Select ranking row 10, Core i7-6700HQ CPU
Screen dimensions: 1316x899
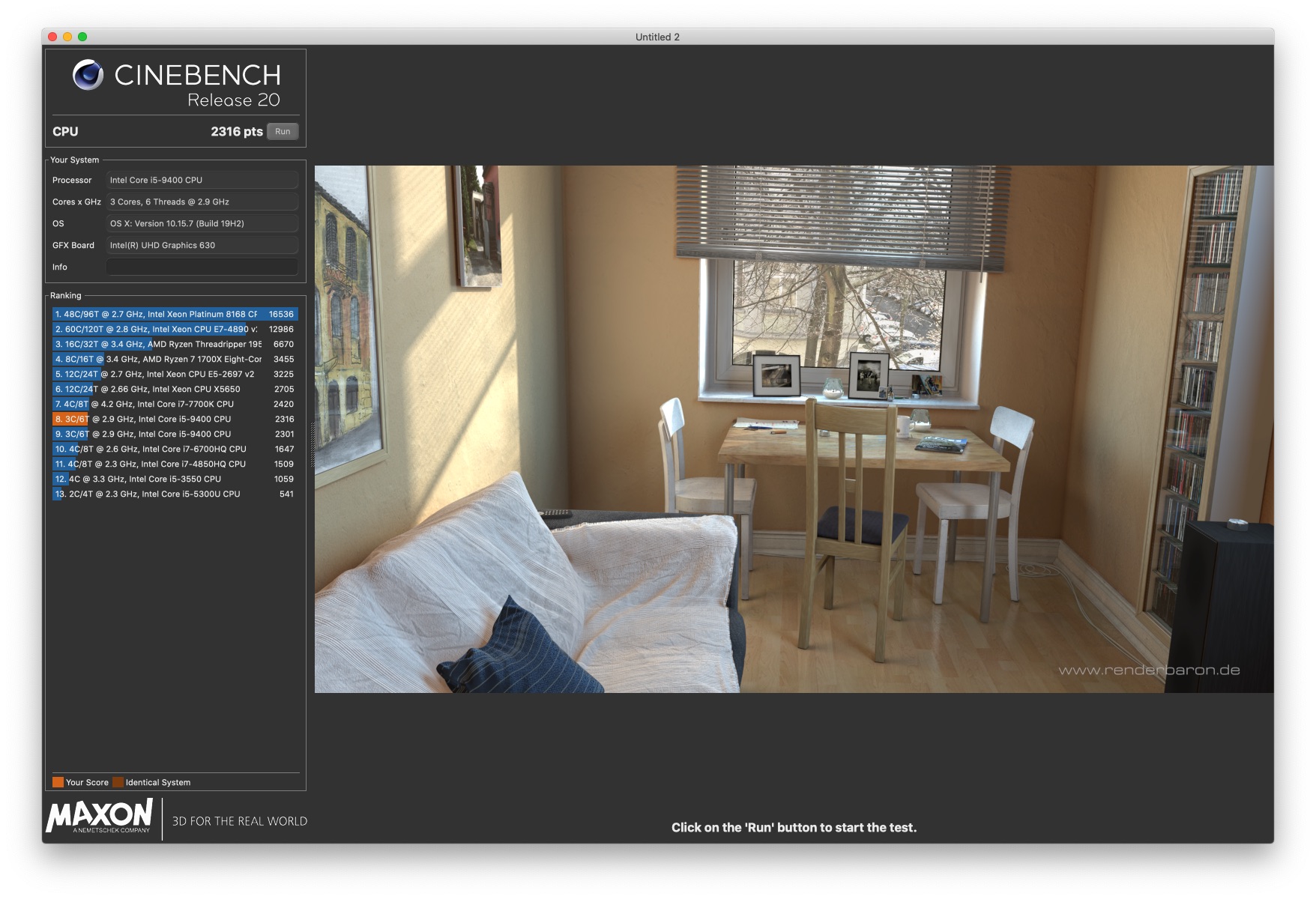[175, 449]
